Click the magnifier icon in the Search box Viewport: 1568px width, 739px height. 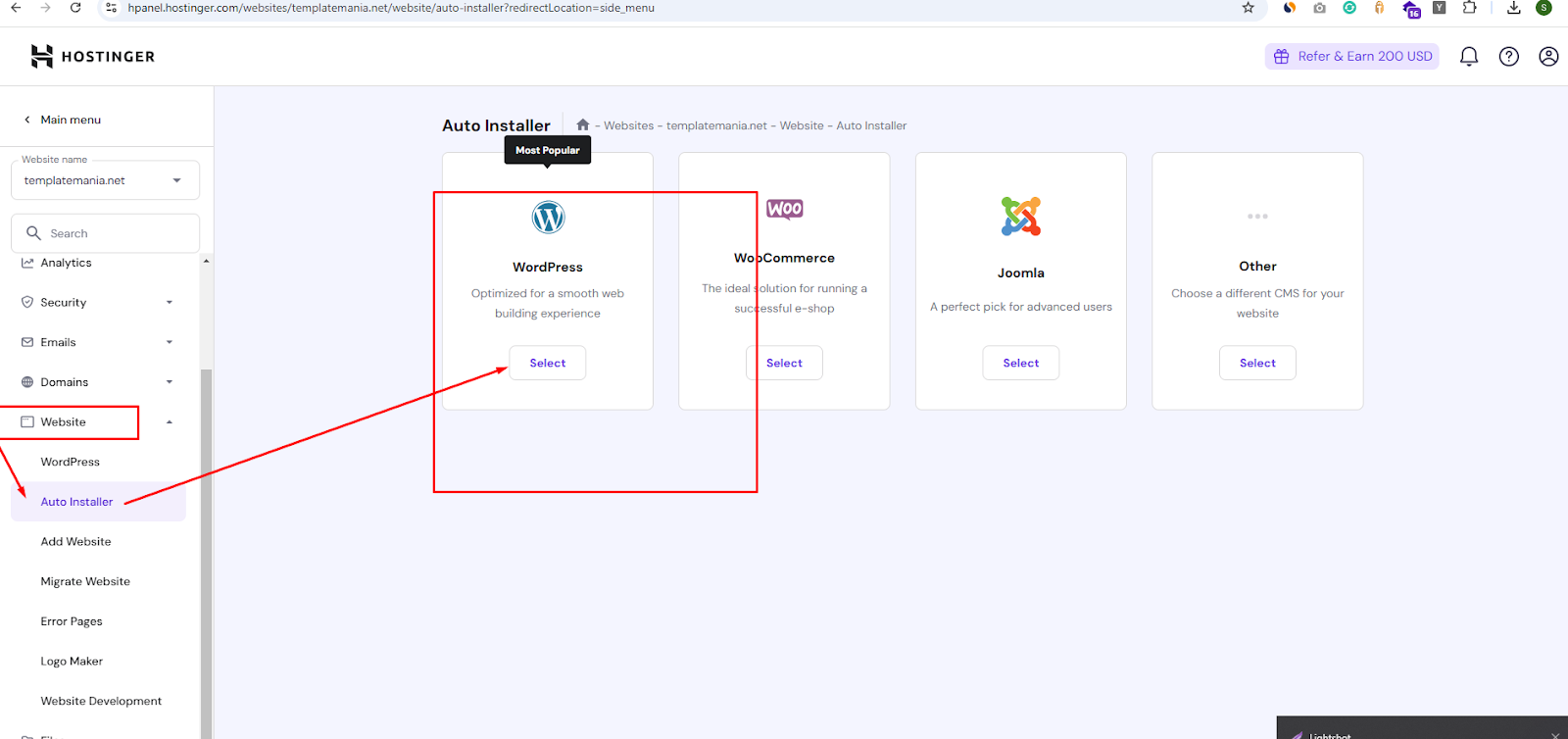point(33,233)
